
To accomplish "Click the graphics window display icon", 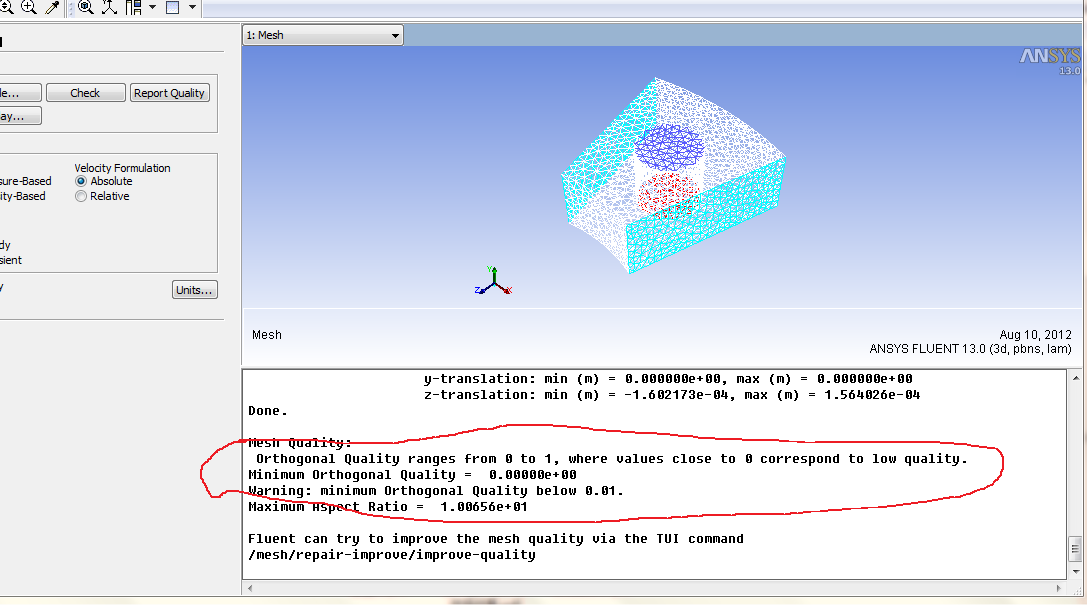I will (x=172, y=7).
